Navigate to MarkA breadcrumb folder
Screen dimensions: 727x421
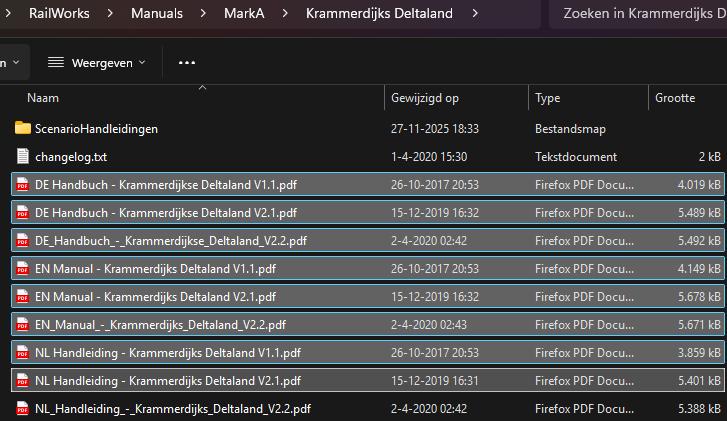[244, 13]
